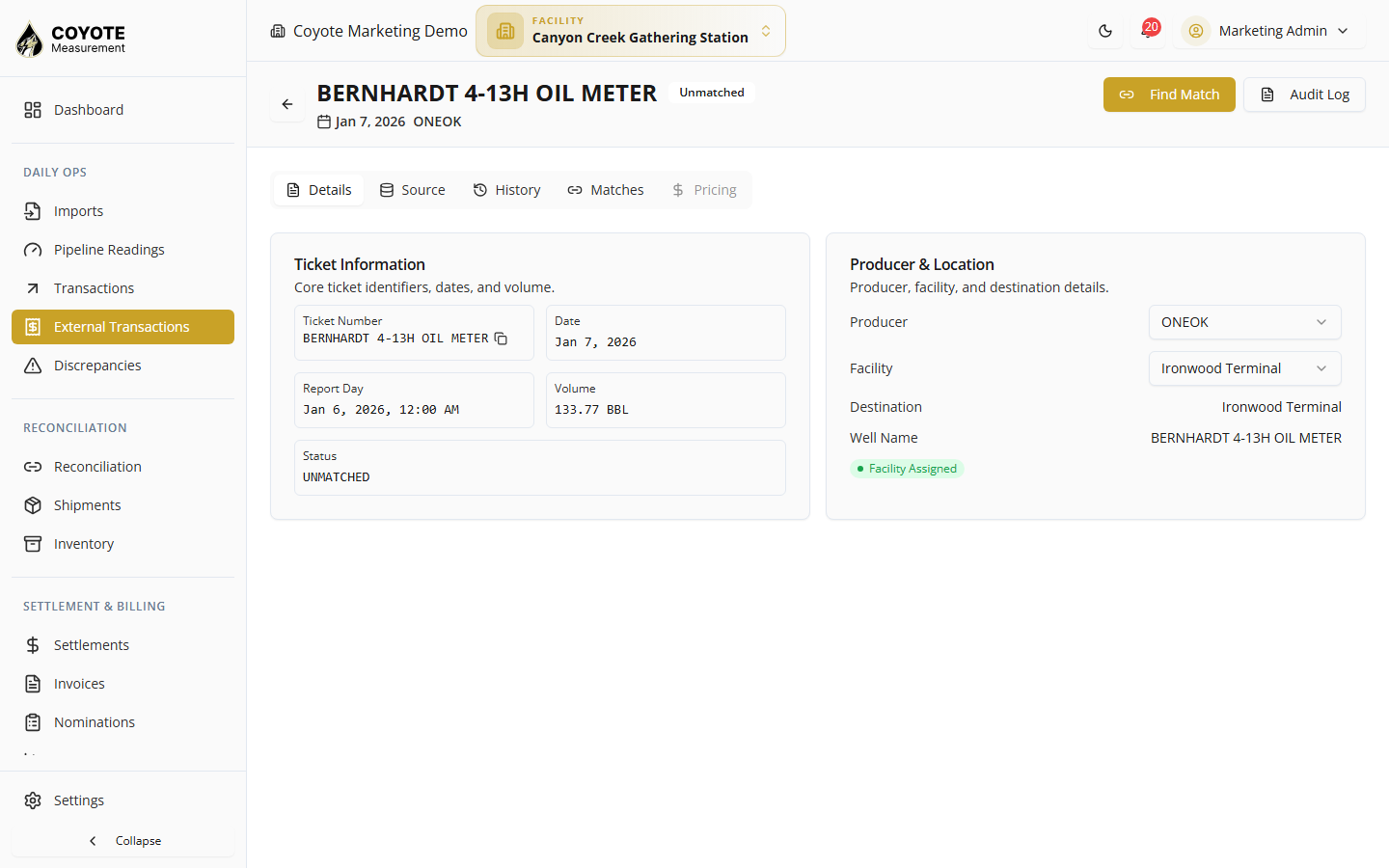Click the UNMATCHED status value
Image resolution: width=1389 pixels, height=868 pixels.
click(337, 477)
